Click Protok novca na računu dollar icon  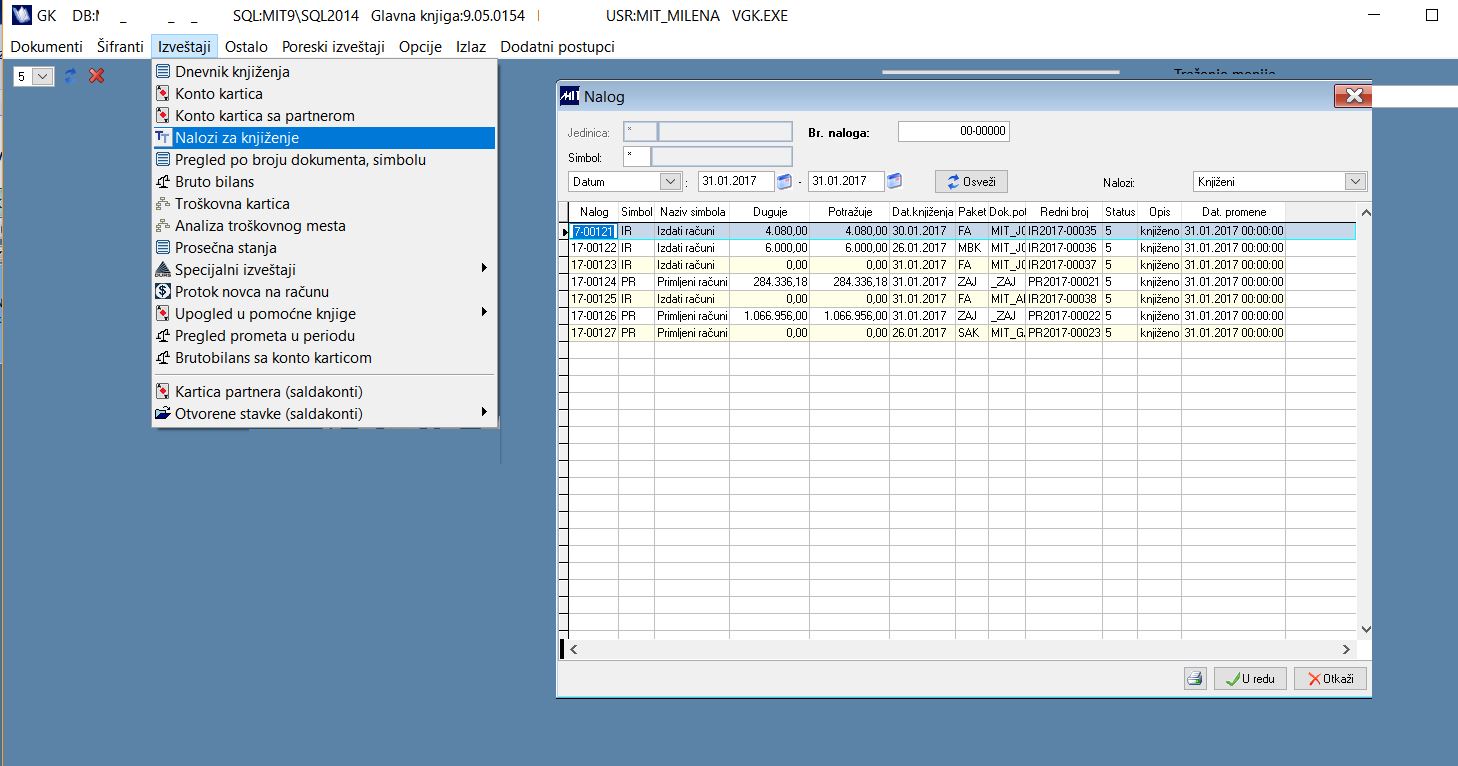(x=164, y=292)
